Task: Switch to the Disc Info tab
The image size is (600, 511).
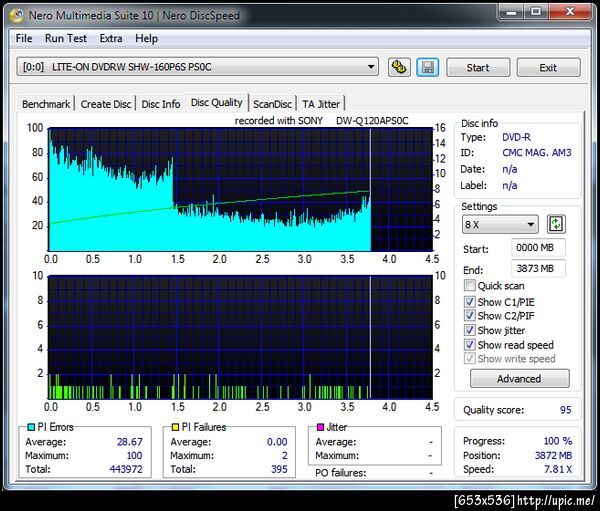Action: click(161, 104)
